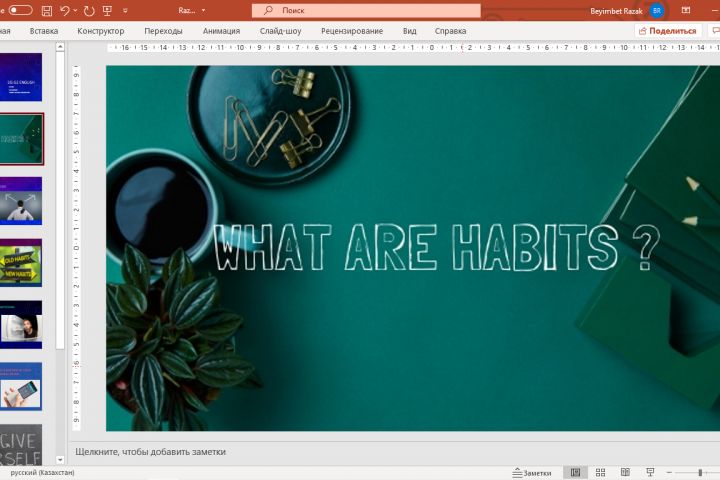Open the Вид tab
This screenshot has height=480, width=720.
coord(409,31)
